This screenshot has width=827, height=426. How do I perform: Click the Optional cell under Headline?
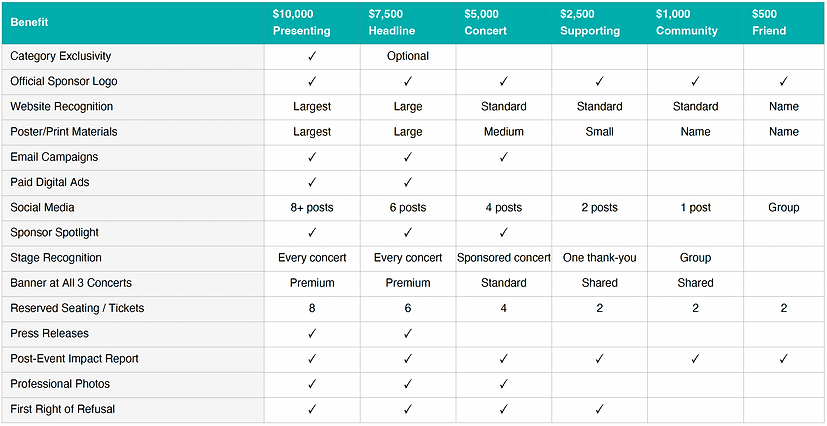[x=408, y=56]
